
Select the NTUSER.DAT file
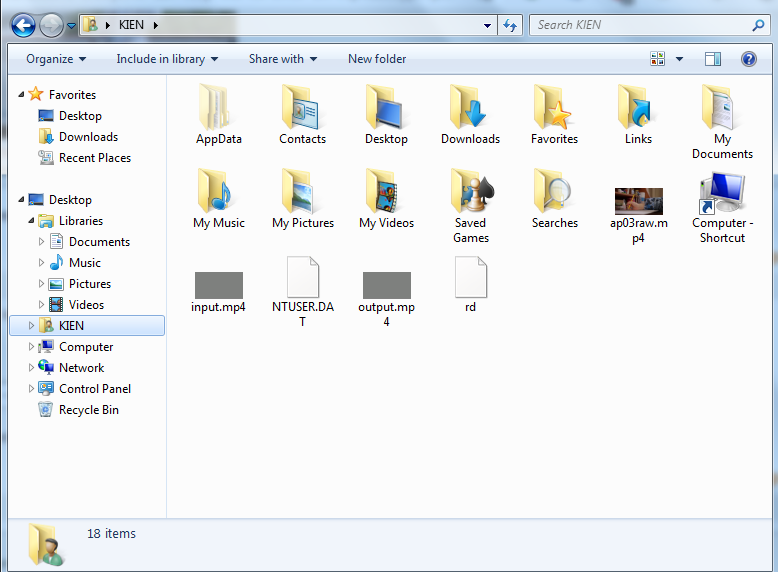tap(302, 292)
